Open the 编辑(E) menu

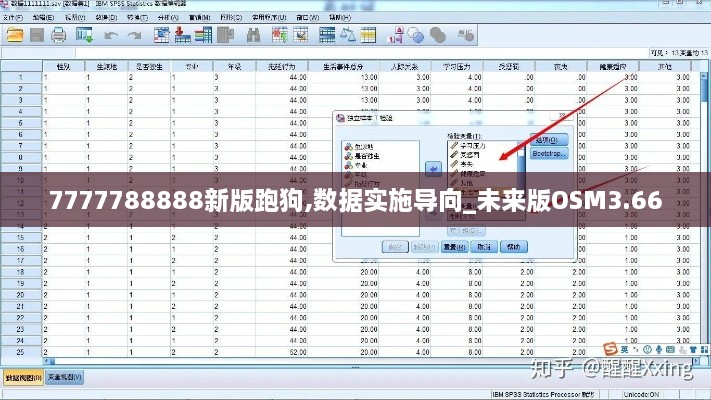click(44, 18)
